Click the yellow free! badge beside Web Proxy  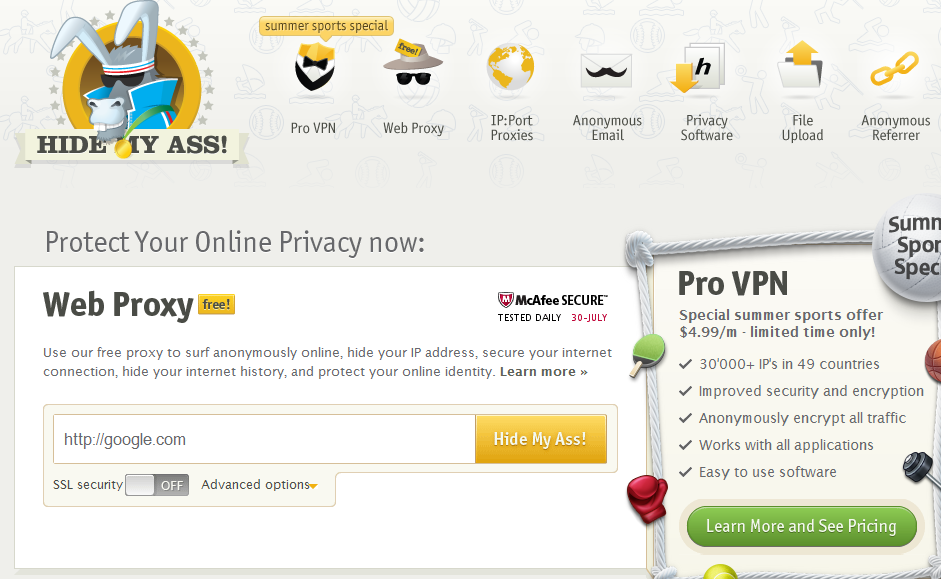217,305
